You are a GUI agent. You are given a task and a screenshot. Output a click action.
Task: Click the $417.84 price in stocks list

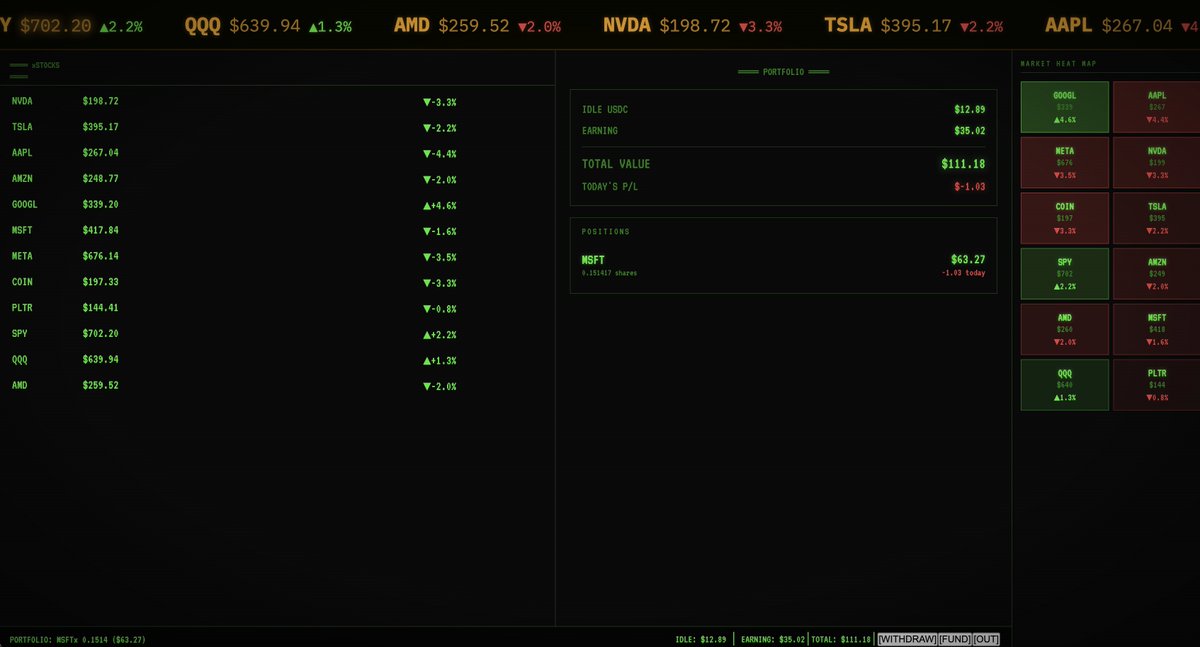(101, 230)
